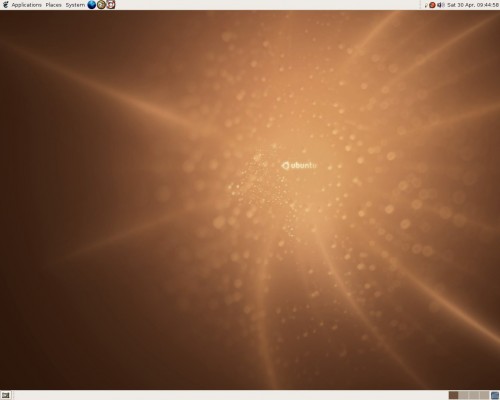500x400 pixels.
Task: Open the red lifesaver Help launcher
Action: [x=111, y=5]
